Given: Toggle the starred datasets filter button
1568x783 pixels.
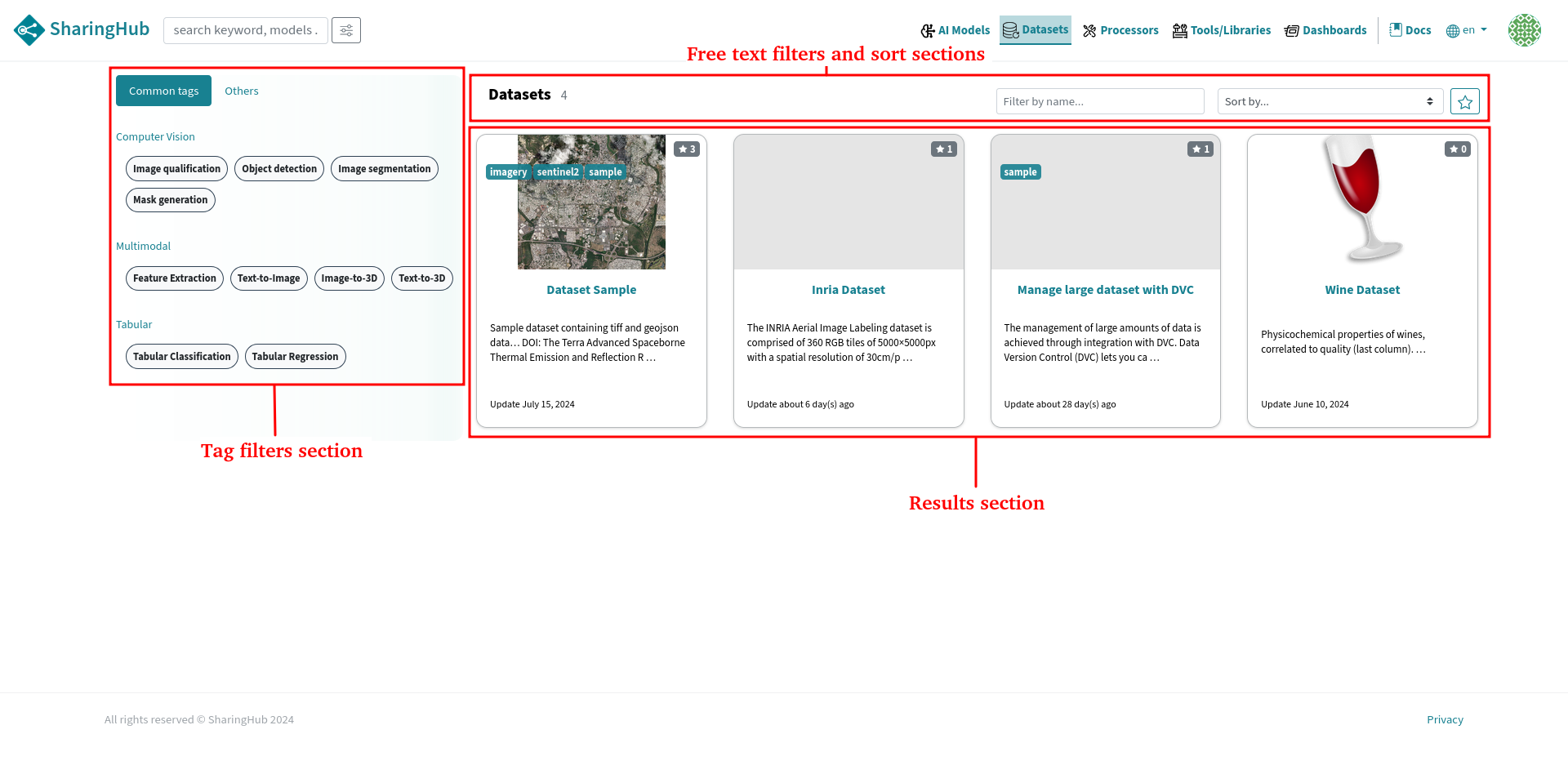Looking at the screenshot, I should click(x=1464, y=102).
